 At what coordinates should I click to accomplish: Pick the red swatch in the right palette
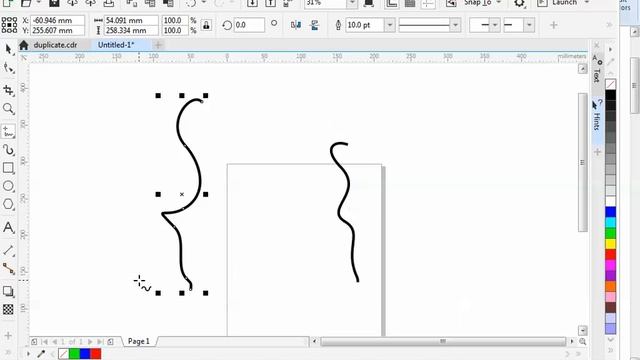coord(611,254)
